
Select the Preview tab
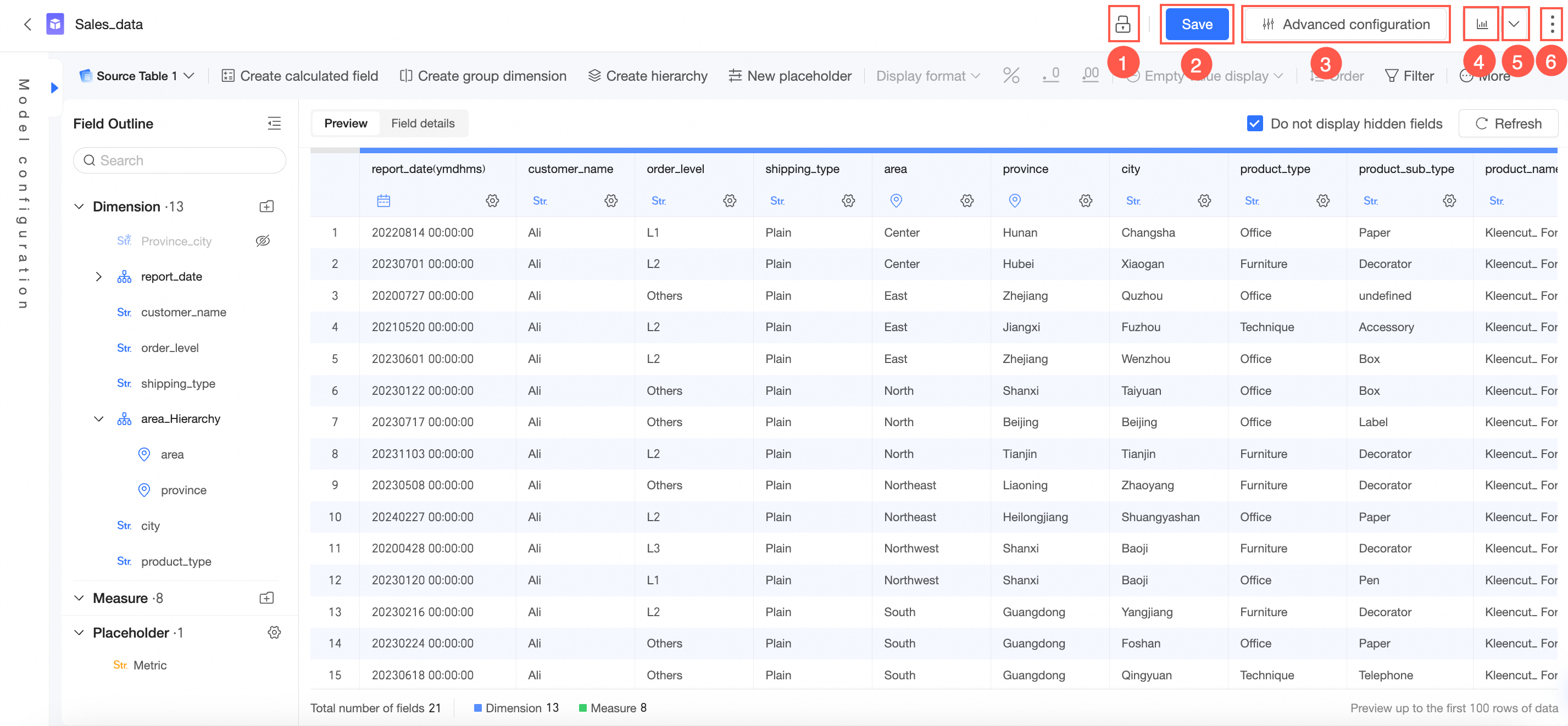point(345,124)
